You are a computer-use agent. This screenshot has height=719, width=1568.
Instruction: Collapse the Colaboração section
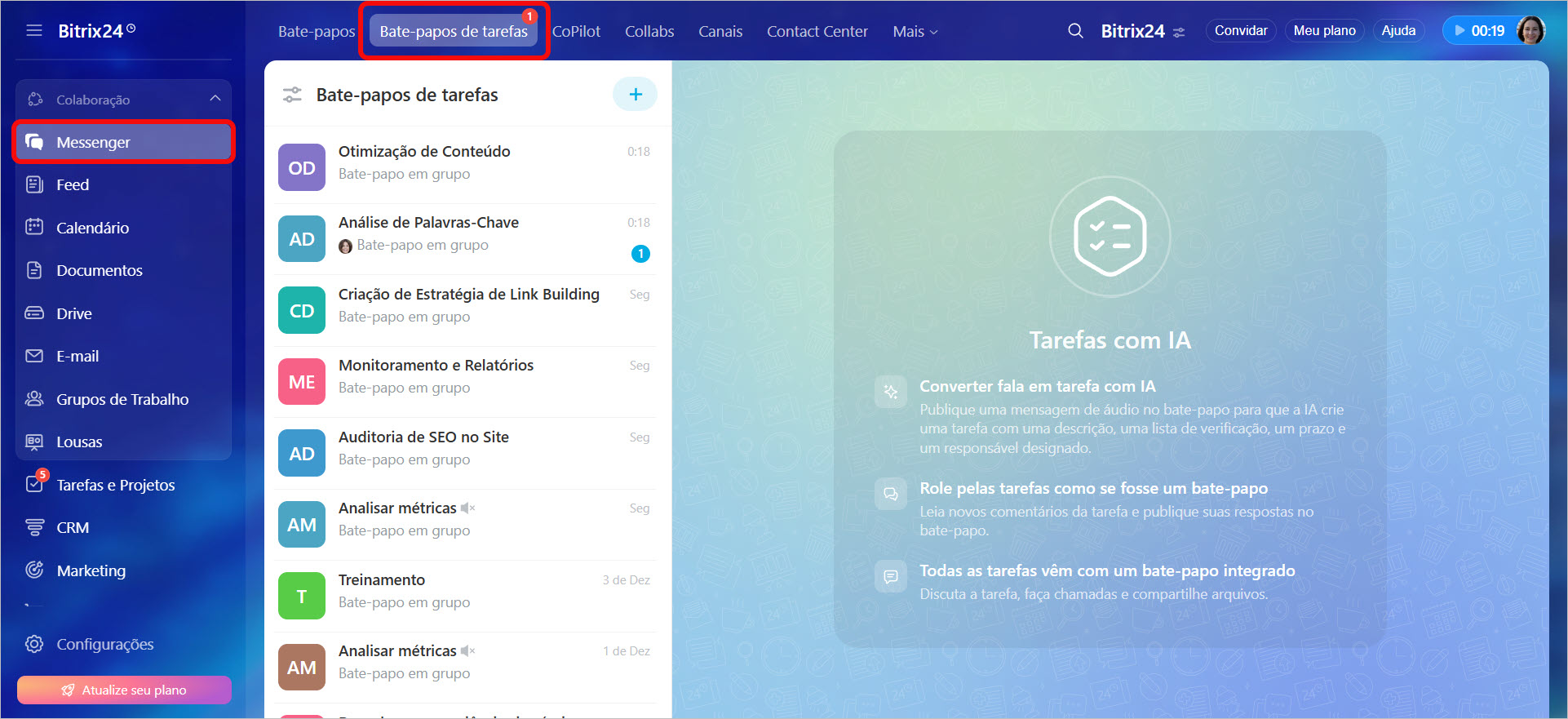point(215,99)
